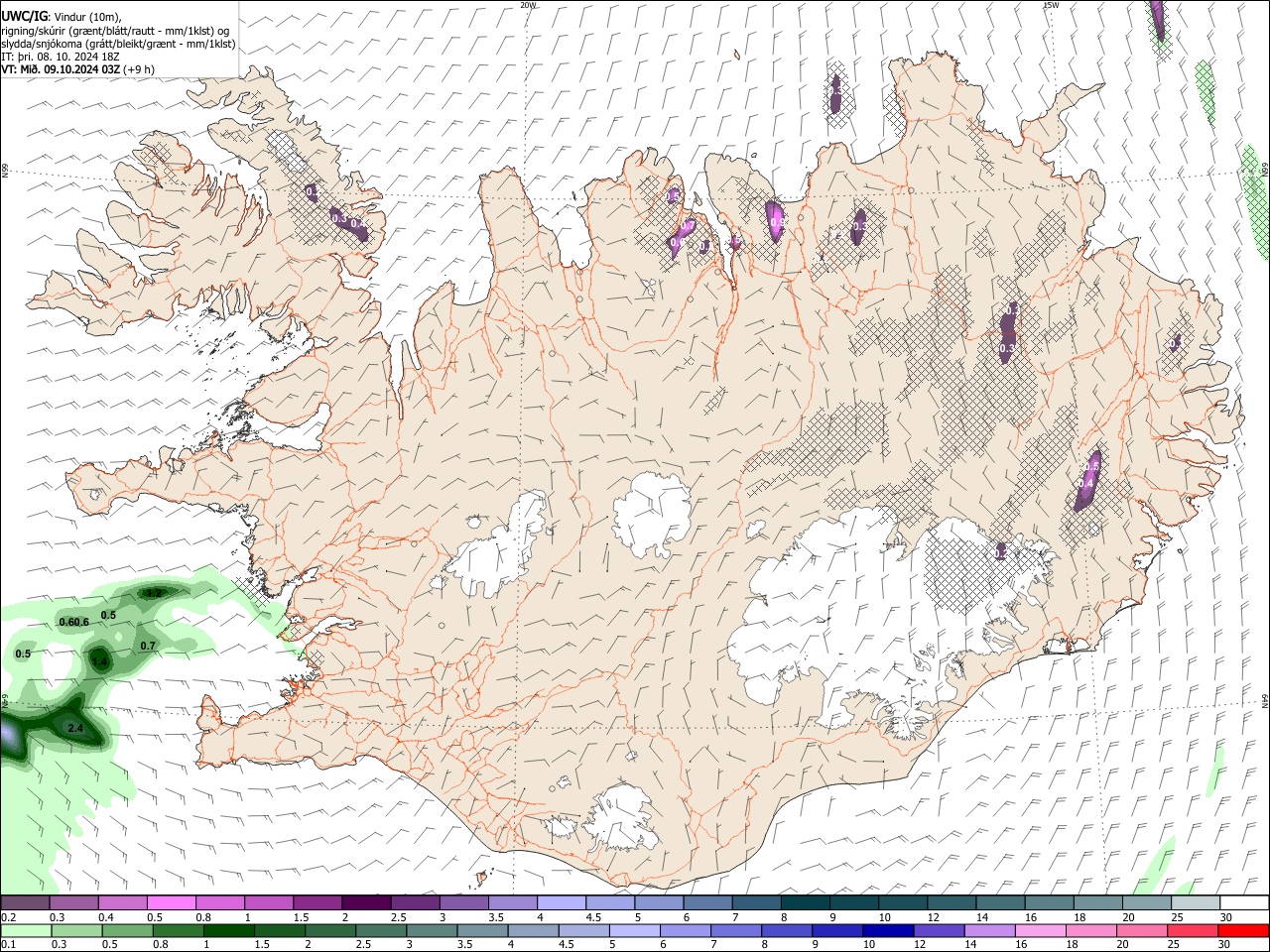This screenshot has height=952, width=1270.
Task: Select the darkest purple 2–2.5 snow legend swatch
Action: pos(366,902)
